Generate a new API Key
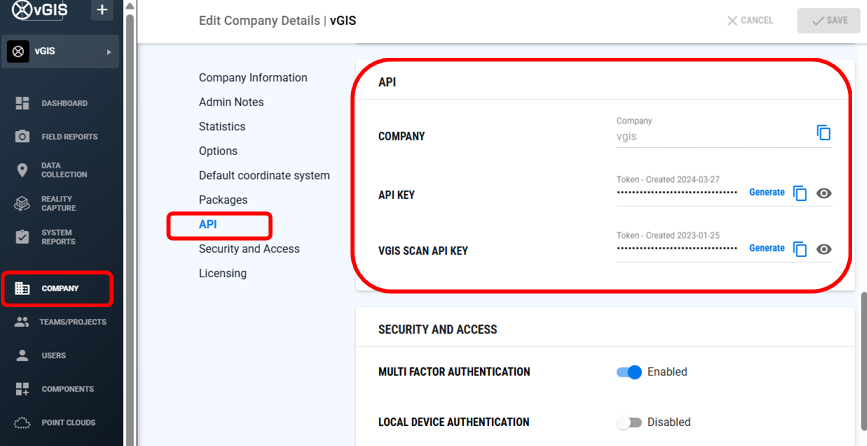This screenshot has width=867, height=446. click(x=767, y=192)
